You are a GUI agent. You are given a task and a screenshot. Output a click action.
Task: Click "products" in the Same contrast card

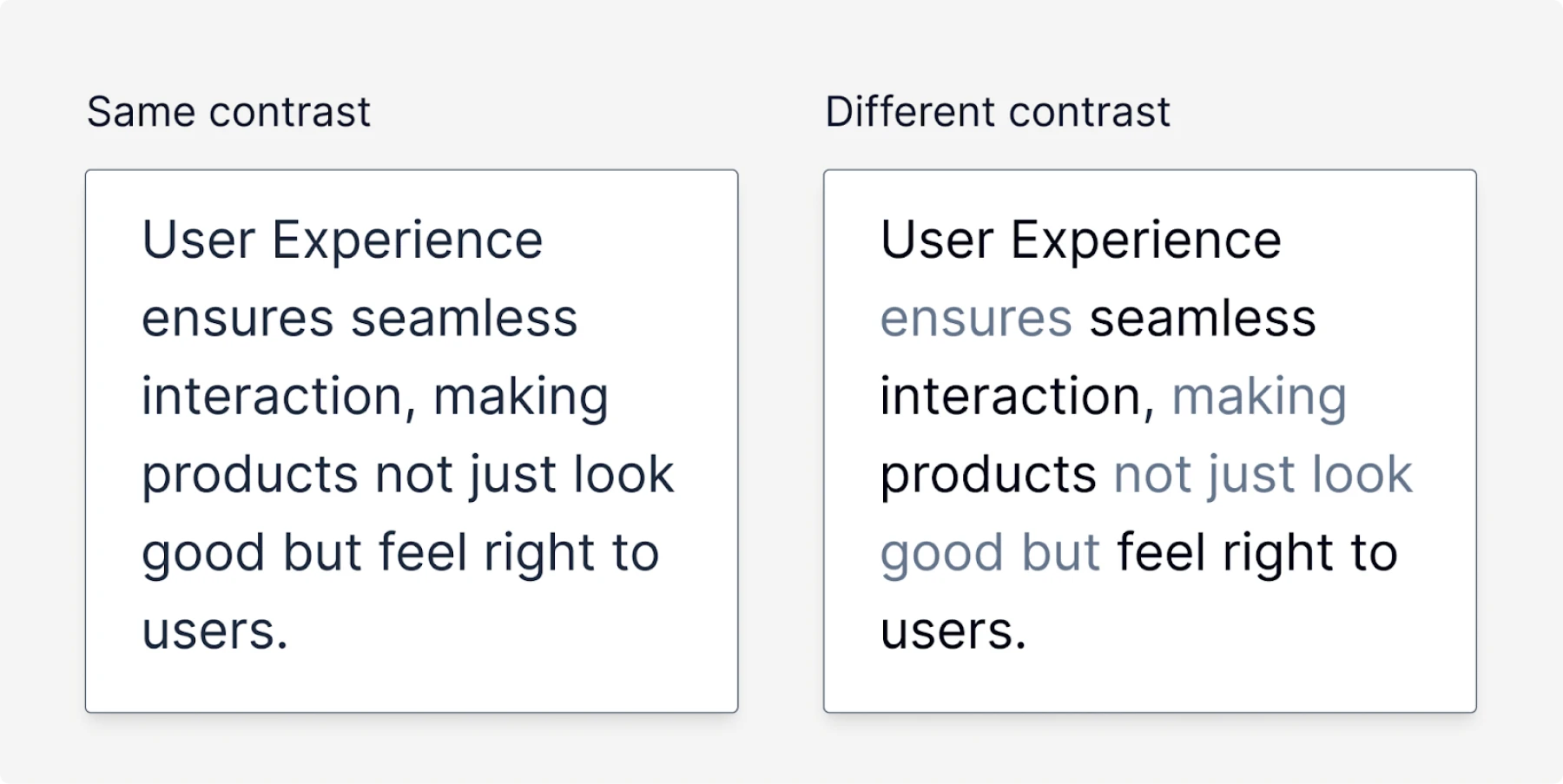[250, 476]
